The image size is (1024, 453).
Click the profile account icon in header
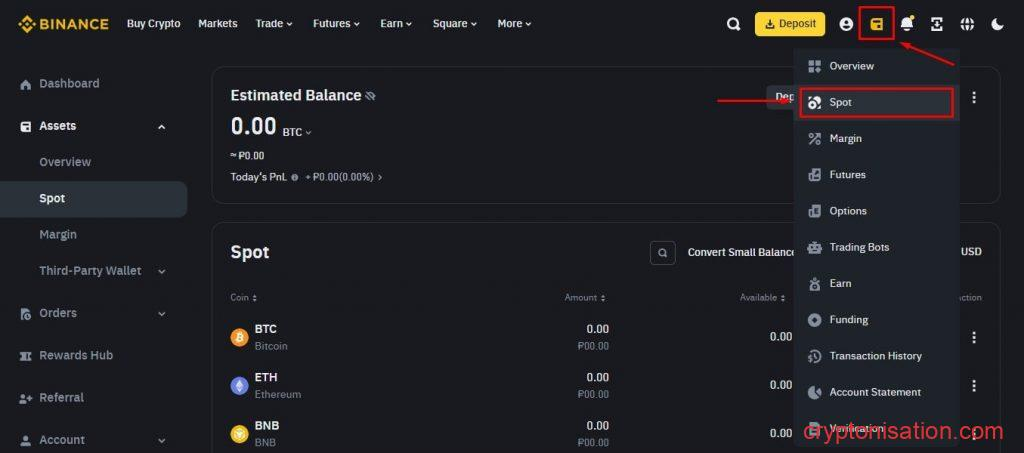(x=846, y=24)
